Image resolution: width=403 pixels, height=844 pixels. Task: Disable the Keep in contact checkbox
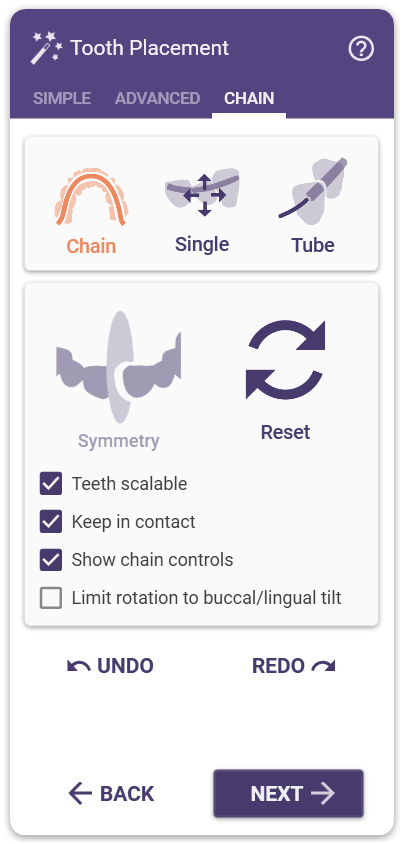tap(51, 522)
